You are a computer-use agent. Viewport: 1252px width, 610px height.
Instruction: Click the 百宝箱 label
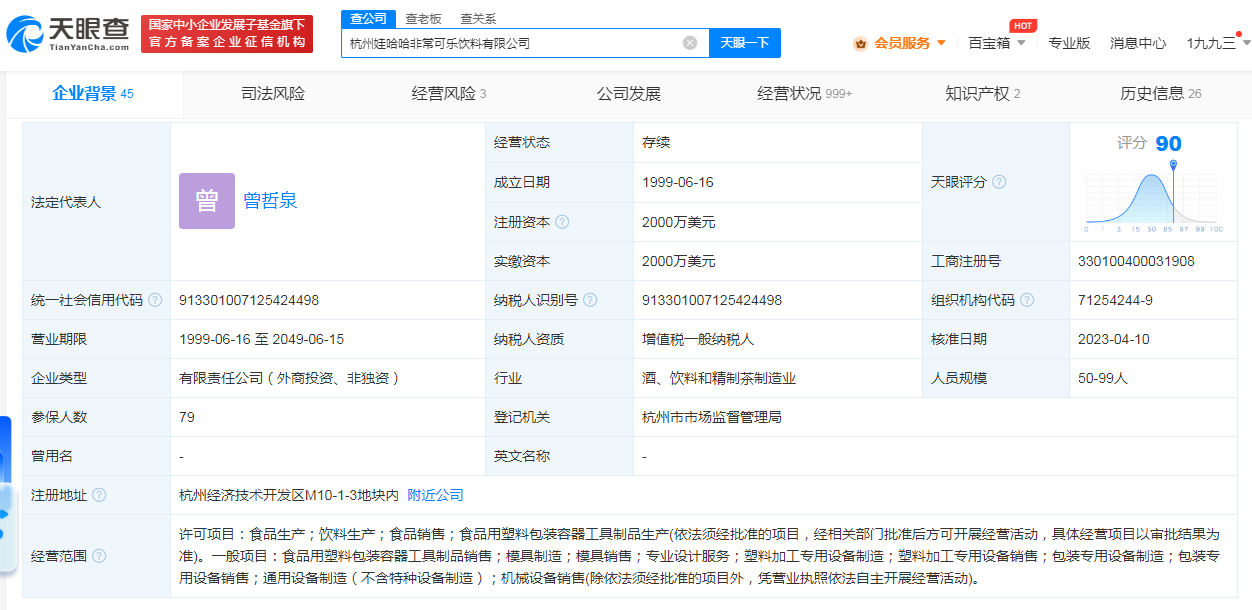989,43
